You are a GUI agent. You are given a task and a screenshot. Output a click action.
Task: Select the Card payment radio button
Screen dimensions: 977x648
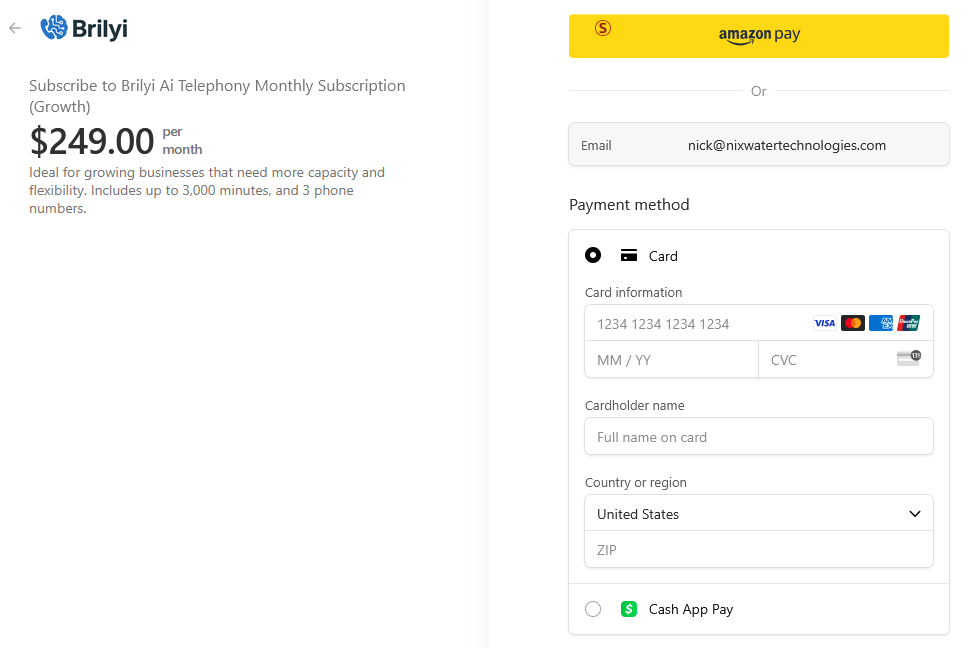(593, 256)
